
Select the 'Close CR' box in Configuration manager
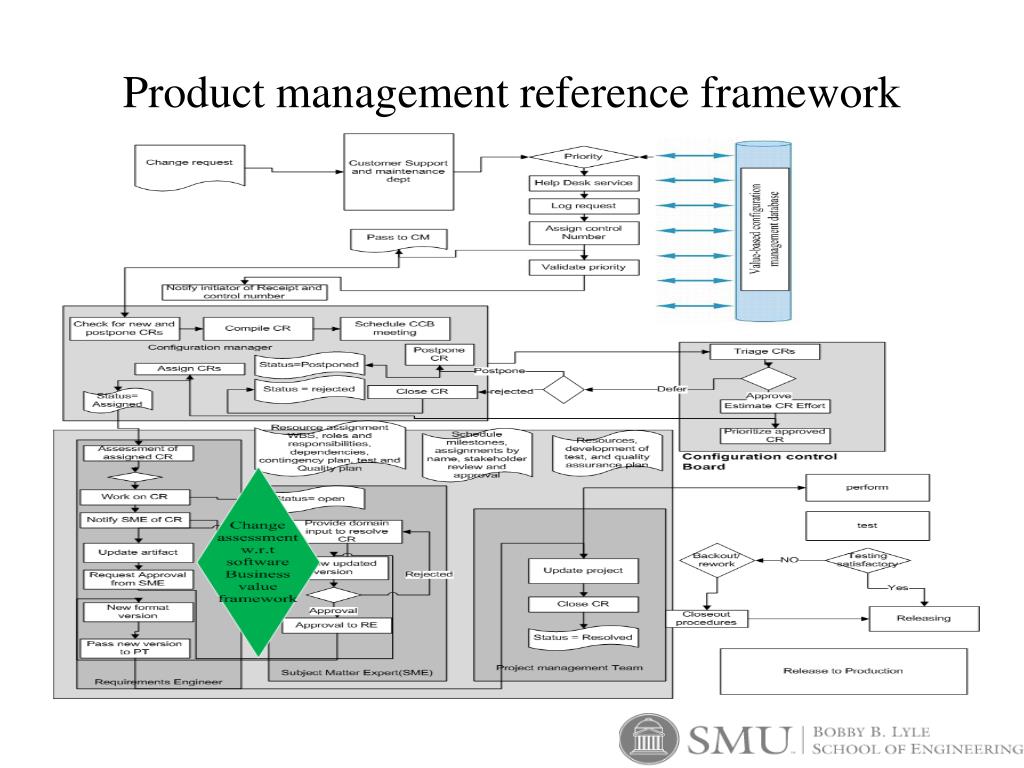[423, 392]
